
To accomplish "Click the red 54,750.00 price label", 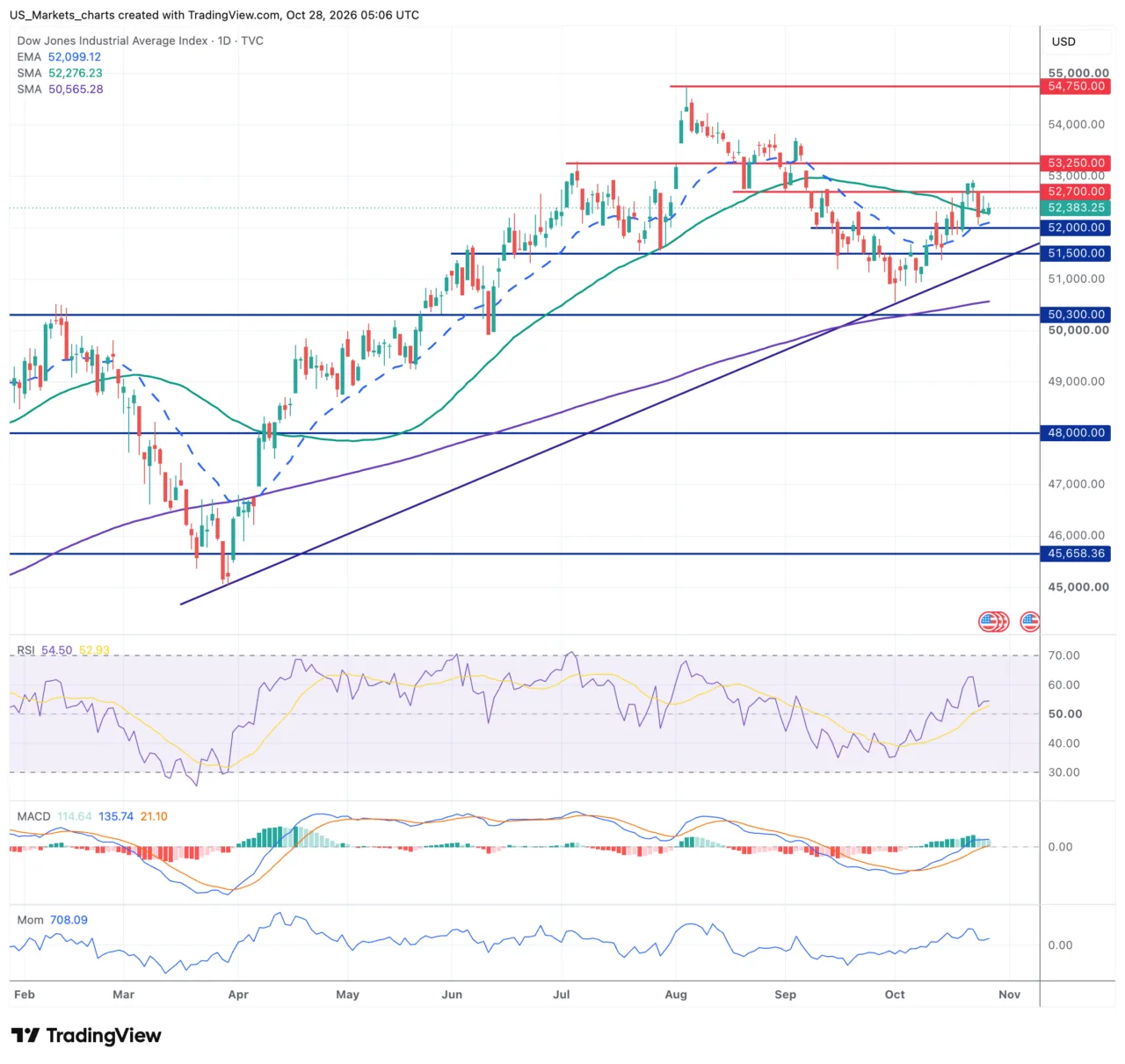I will pos(1076,86).
